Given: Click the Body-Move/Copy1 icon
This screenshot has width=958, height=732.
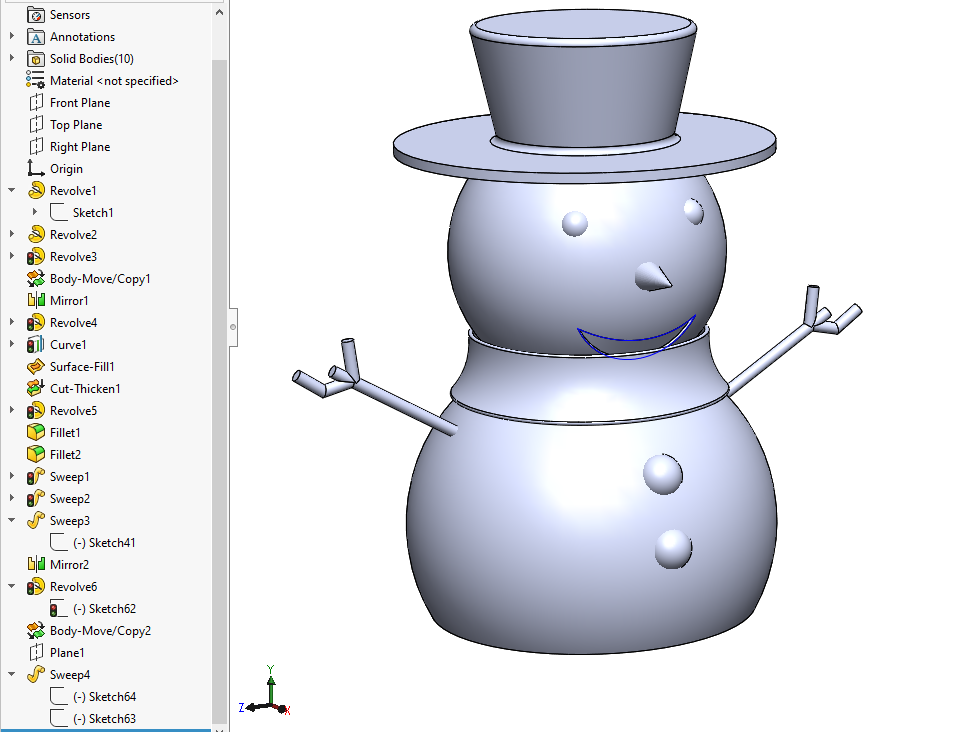Looking at the screenshot, I should 36,279.
